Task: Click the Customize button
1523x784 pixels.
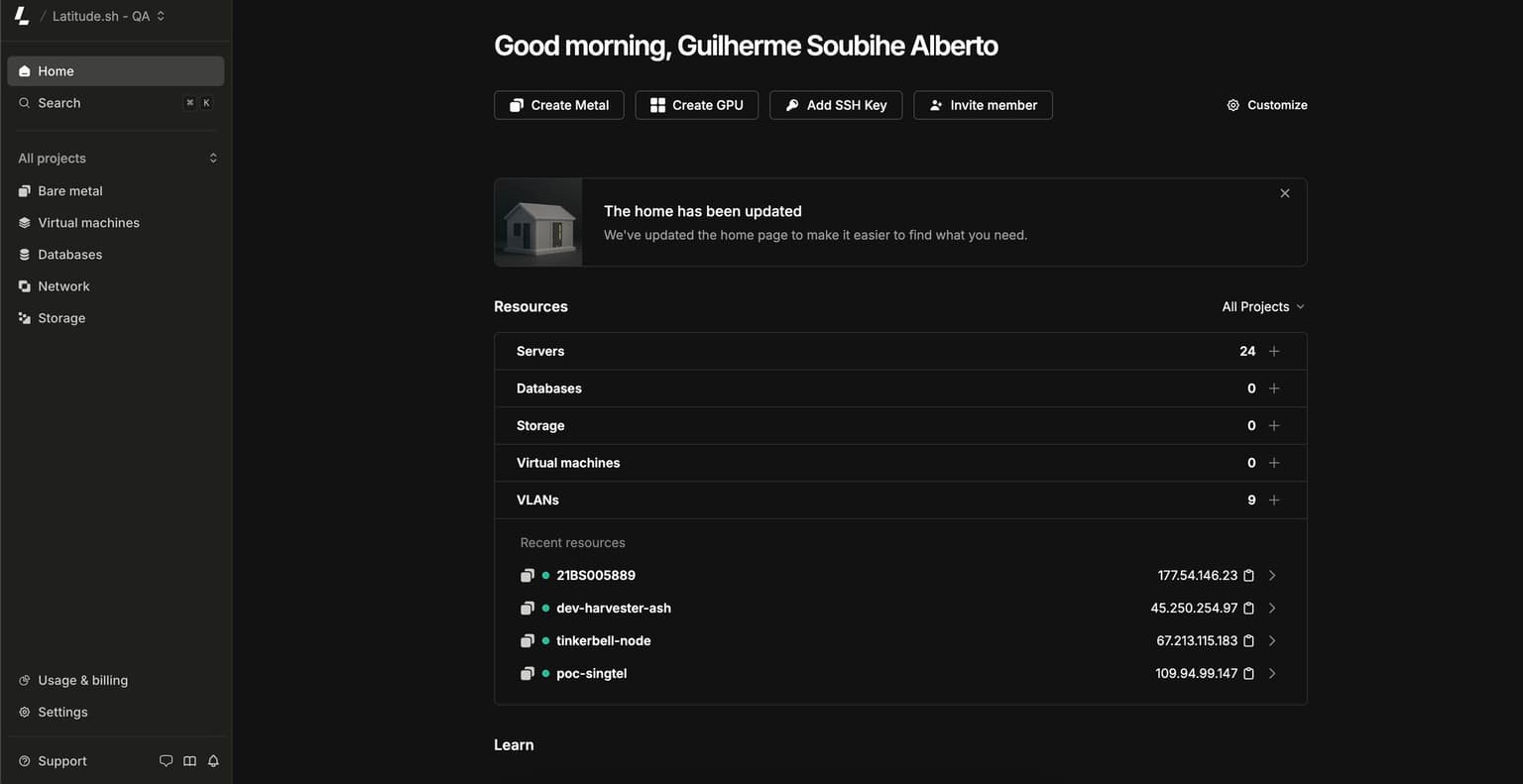Action: click(1266, 104)
